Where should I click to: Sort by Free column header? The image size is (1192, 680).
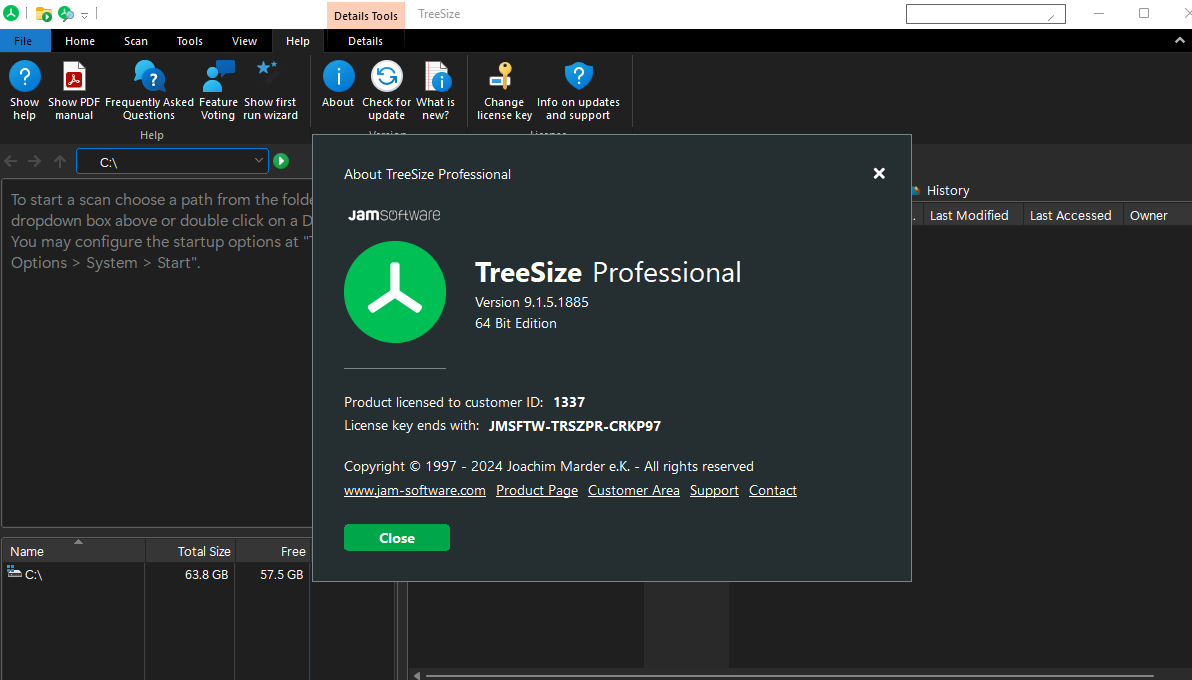pyautogui.click(x=272, y=551)
